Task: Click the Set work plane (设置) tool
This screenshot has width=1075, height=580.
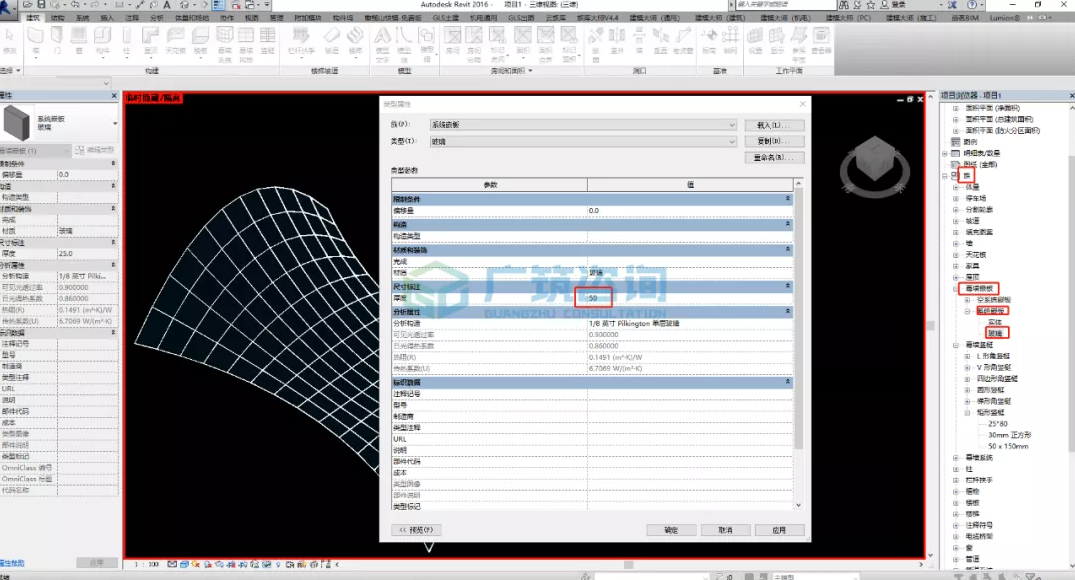Action: [x=755, y=40]
